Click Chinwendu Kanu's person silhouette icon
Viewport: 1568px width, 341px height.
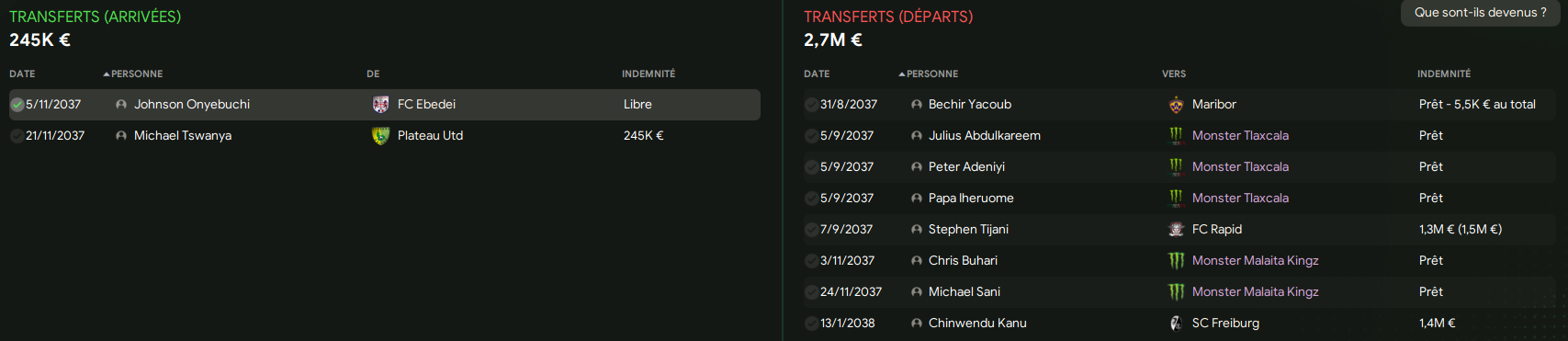point(916,324)
